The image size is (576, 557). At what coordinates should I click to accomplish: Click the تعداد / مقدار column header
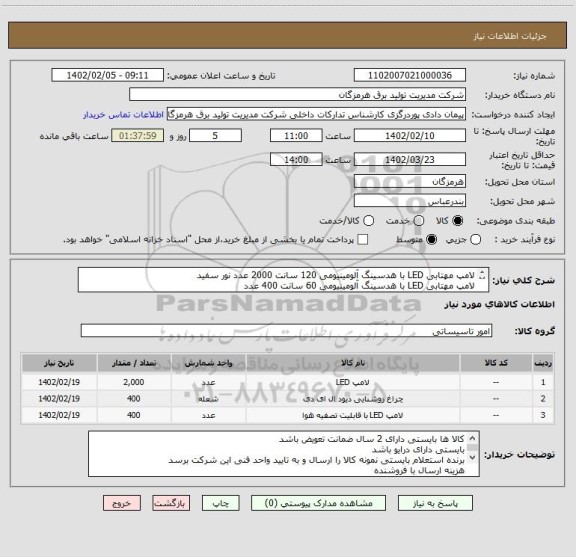134,363
